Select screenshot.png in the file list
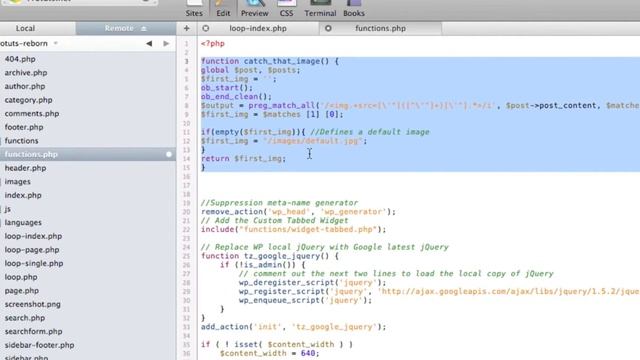 coord(33,304)
